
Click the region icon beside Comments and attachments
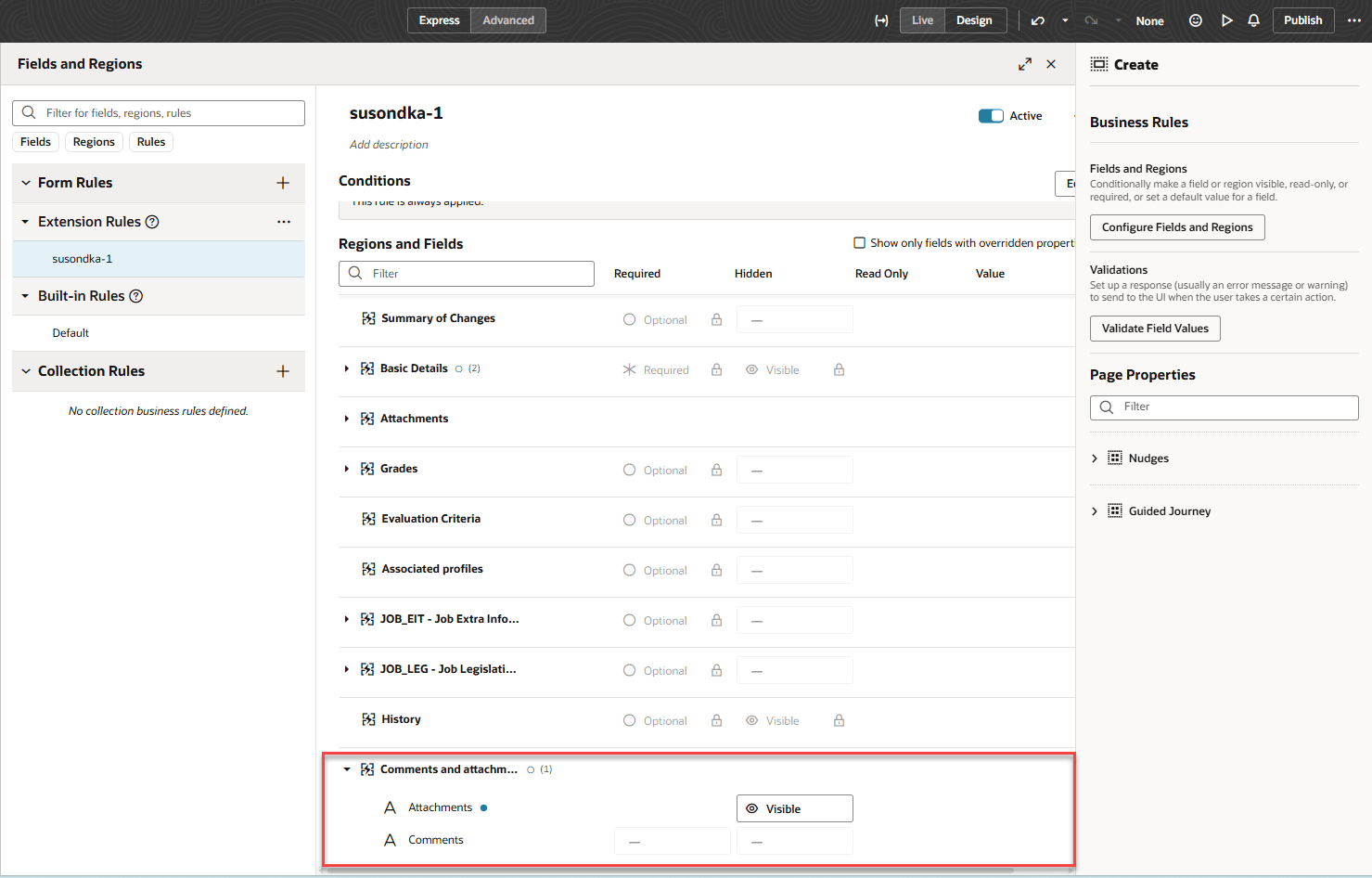point(367,769)
